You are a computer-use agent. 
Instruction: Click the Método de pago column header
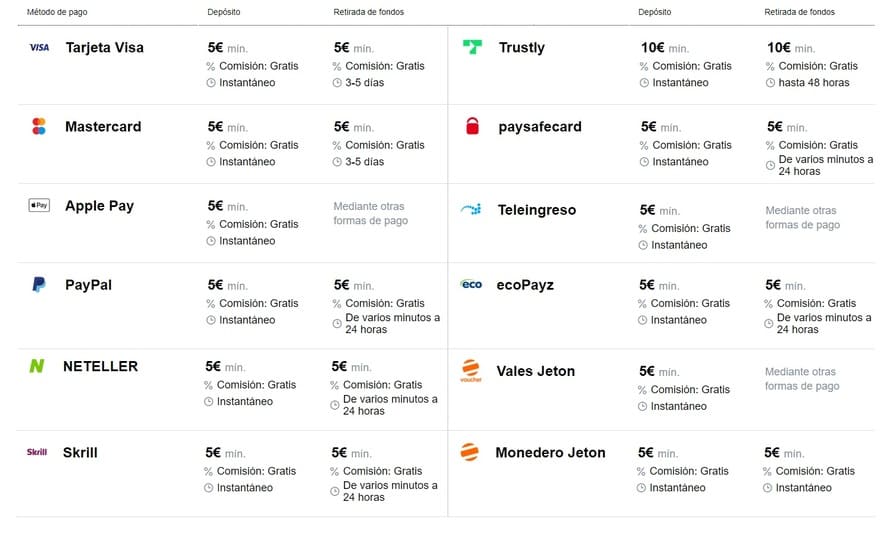[x=57, y=12]
